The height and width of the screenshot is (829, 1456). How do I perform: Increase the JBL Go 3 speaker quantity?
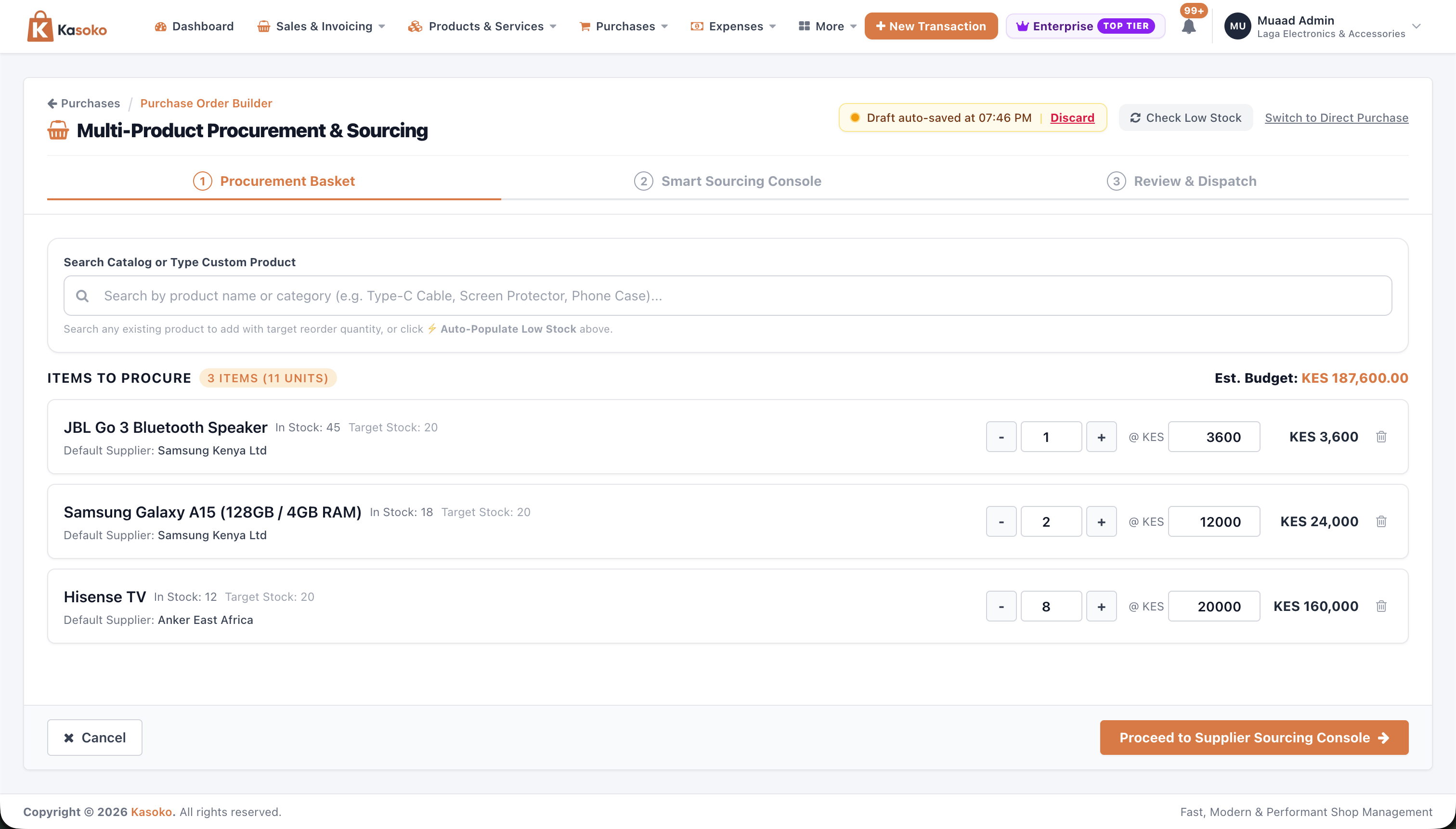click(x=1101, y=437)
